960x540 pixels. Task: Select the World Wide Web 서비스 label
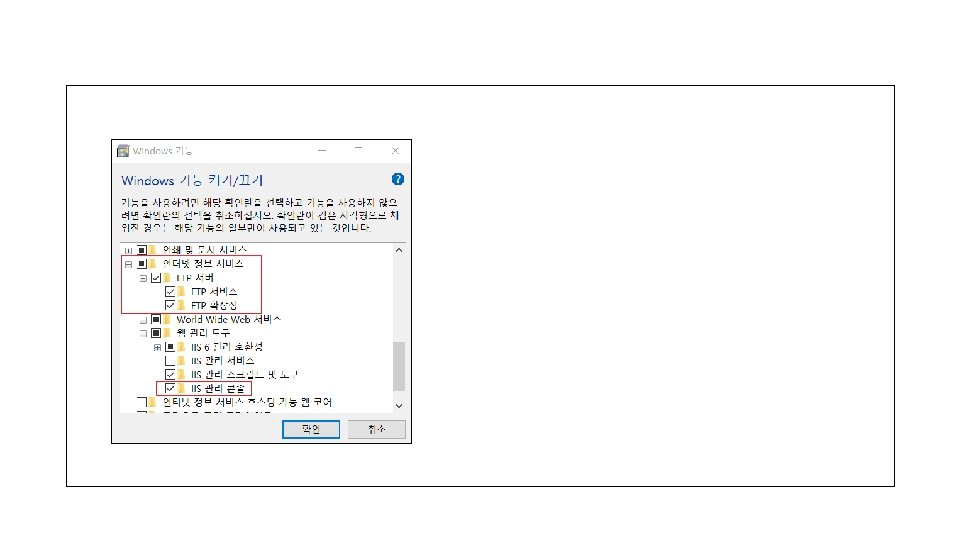[228, 320]
